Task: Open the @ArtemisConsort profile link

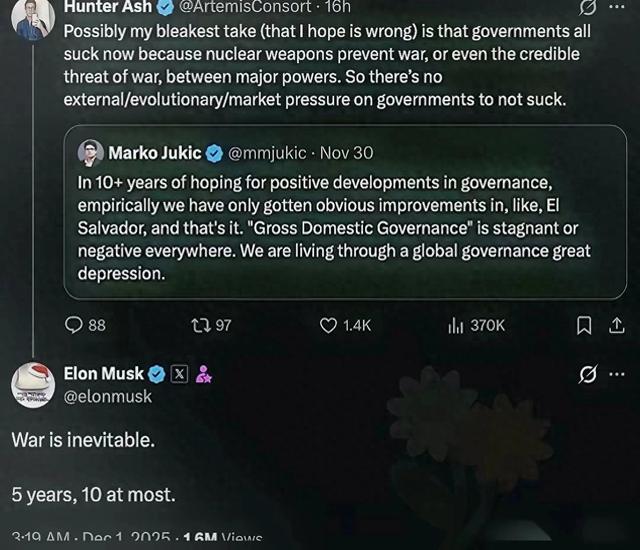Action: tap(244, 7)
